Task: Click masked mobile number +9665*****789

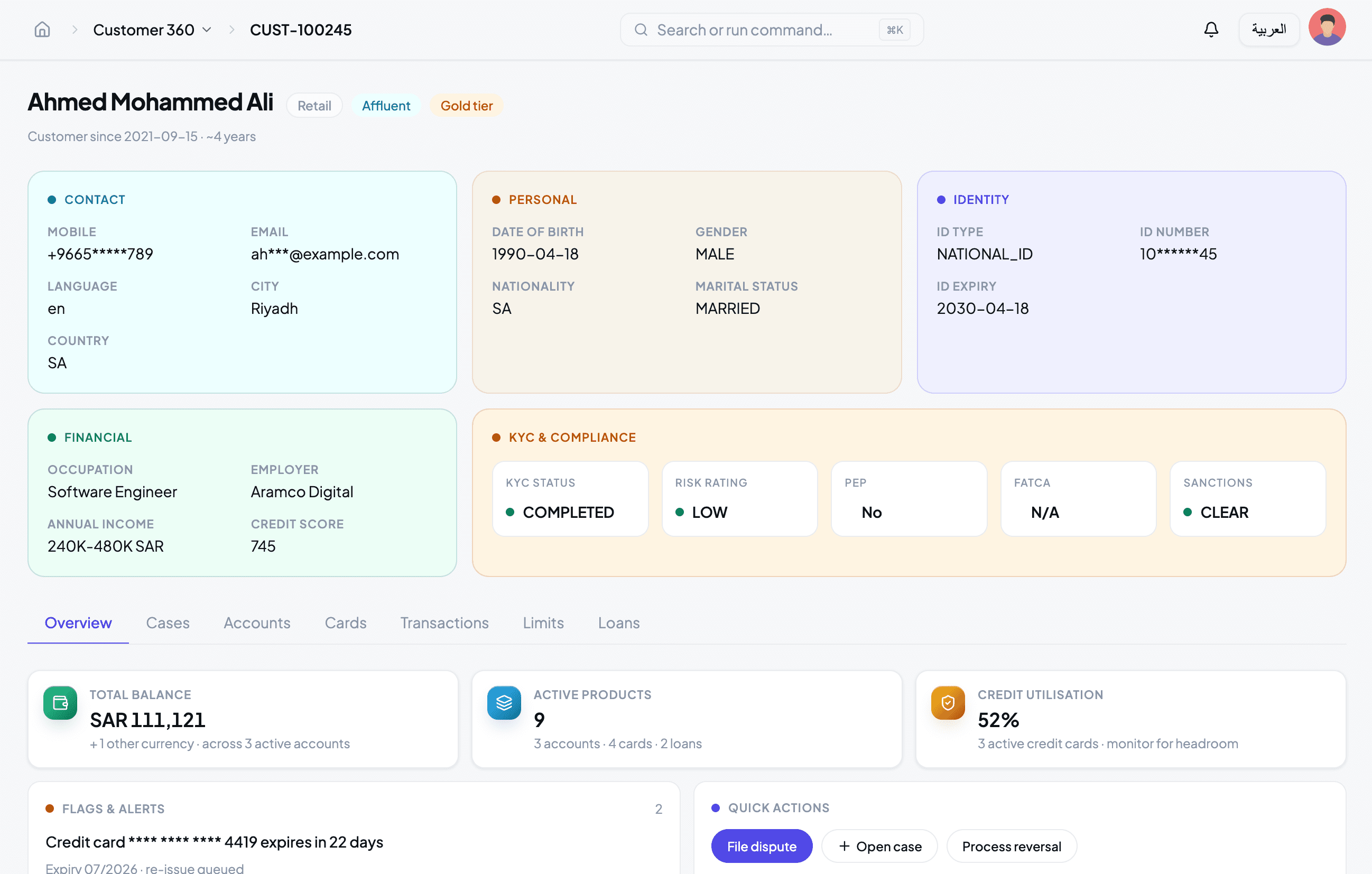Action: tap(100, 254)
